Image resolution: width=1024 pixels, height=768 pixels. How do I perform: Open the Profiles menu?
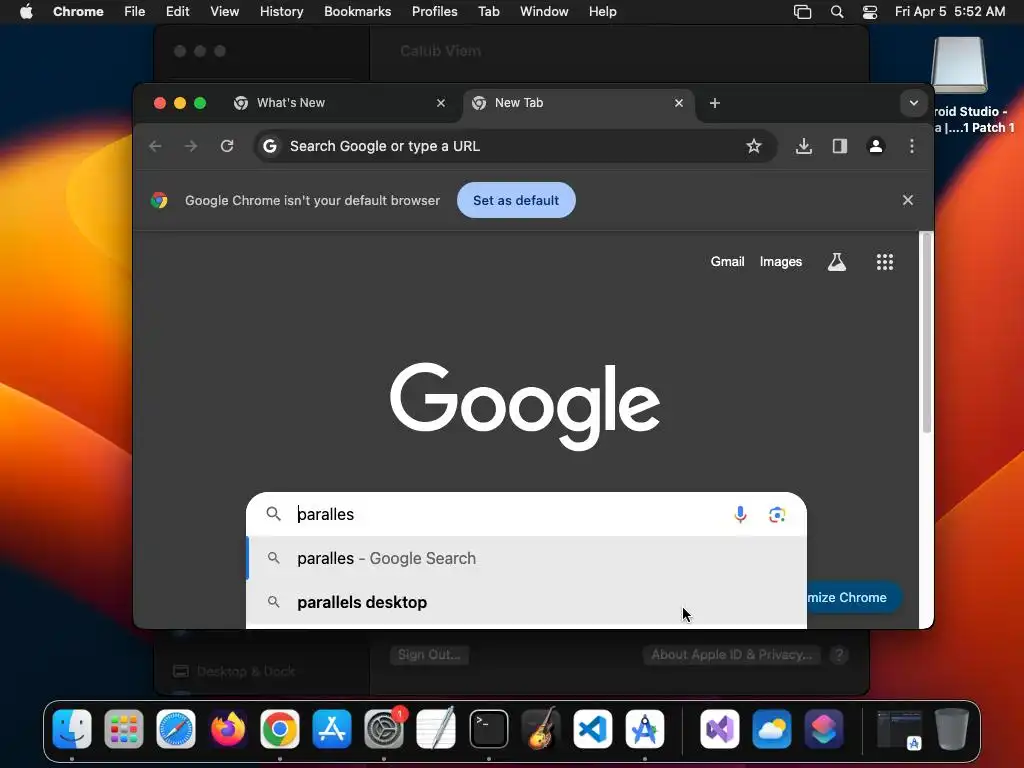(434, 12)
